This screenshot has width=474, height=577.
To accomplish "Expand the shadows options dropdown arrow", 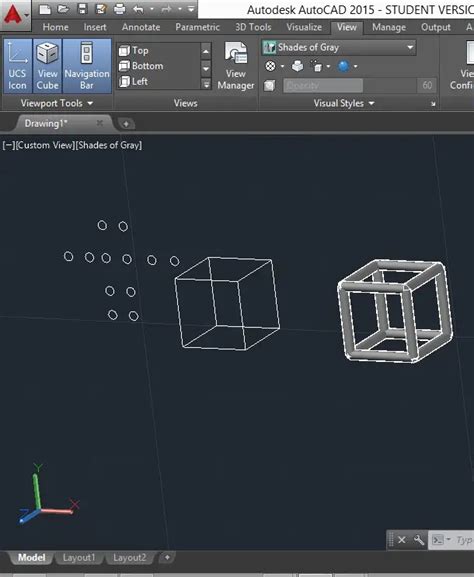I will [282, 67].
